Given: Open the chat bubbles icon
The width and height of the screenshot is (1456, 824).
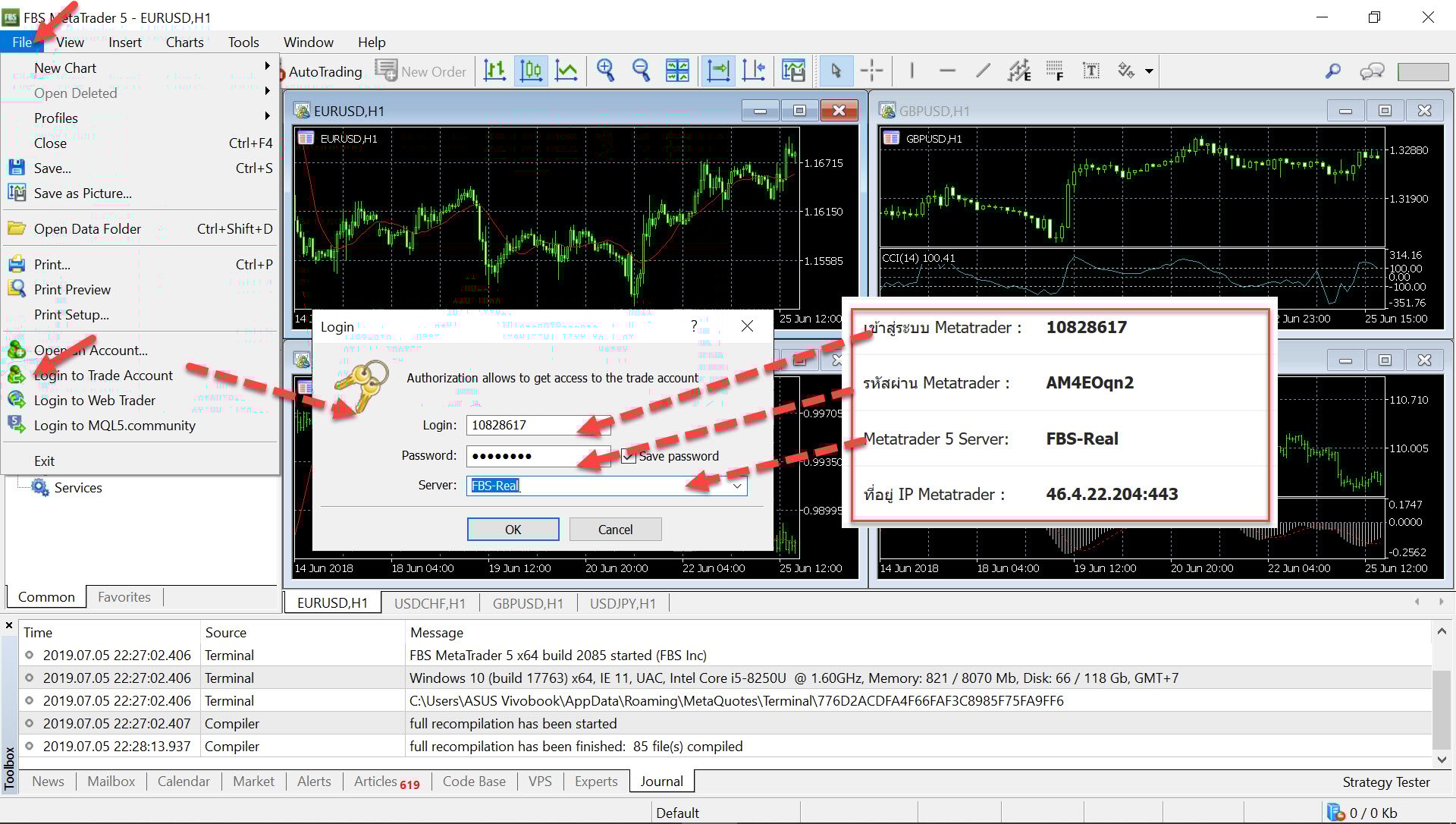Looking at the screenshot, I should [x=1372, y=71].
